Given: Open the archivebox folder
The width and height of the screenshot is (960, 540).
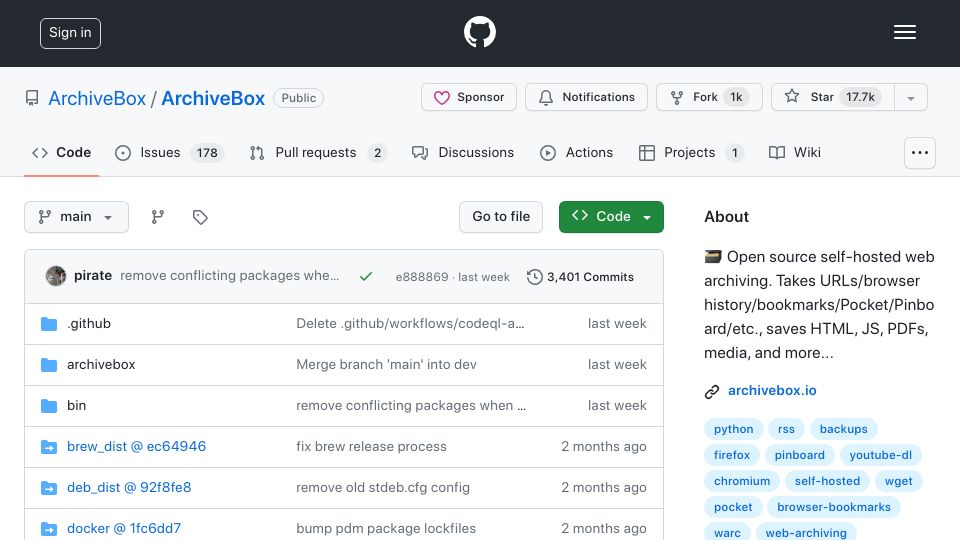Looking at the screenshot, I should [101, 364].
